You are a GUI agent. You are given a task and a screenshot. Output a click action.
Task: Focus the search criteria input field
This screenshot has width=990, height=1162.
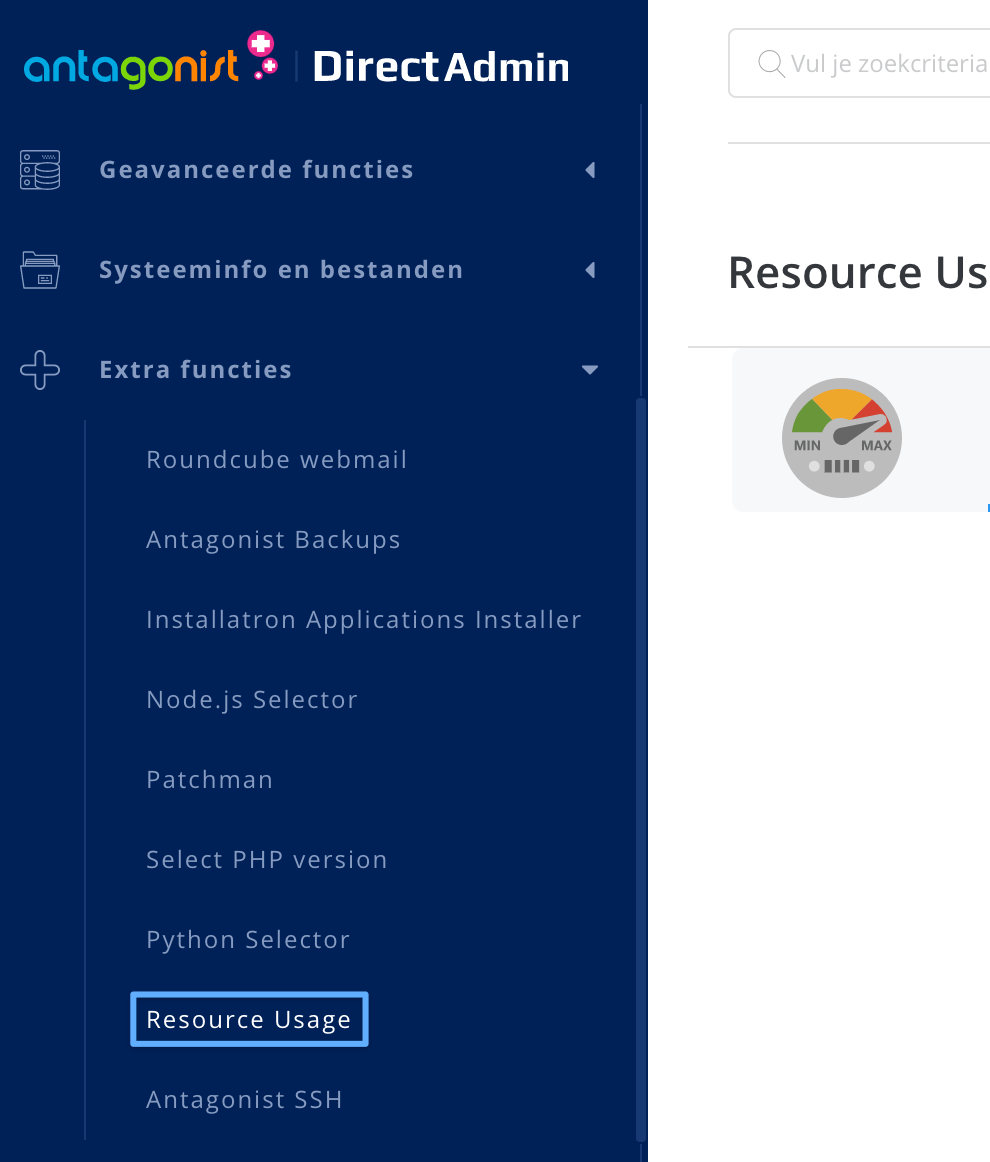860,64
